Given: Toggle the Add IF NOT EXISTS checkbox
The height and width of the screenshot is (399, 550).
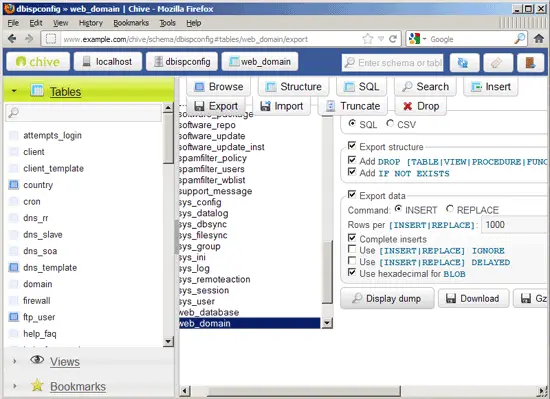Looking at the screenshot, I should coord(352,172).
